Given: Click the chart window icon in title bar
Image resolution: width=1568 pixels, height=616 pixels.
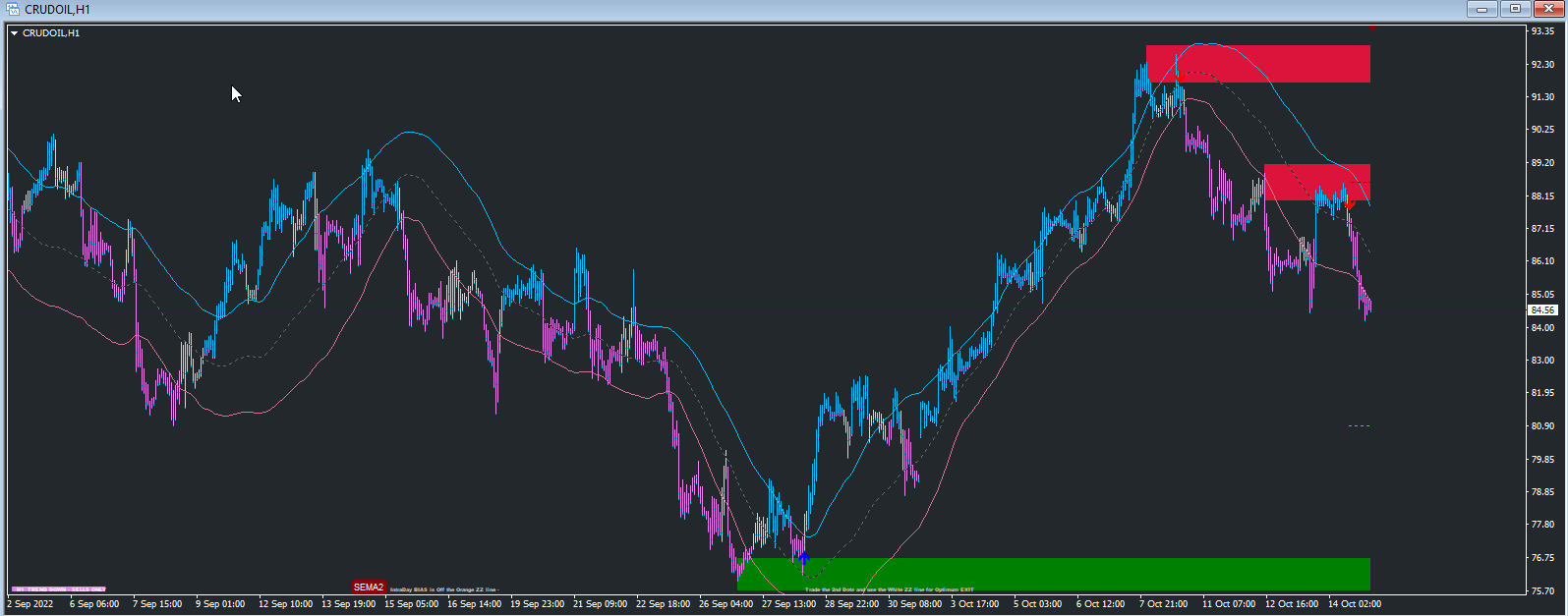Looking at the screenshot, I should click(13, 9).
